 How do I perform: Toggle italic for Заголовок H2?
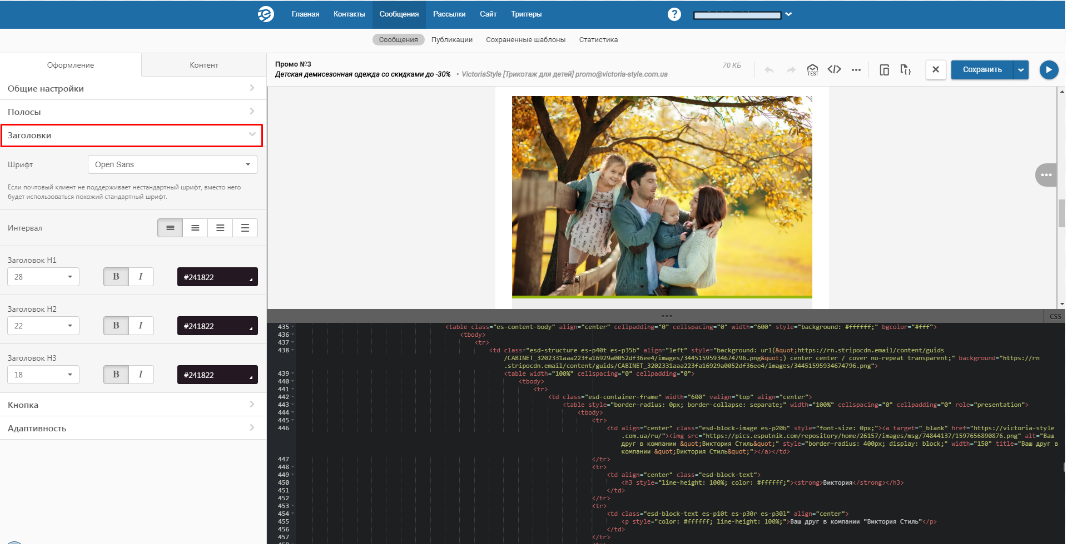point(141,326)
